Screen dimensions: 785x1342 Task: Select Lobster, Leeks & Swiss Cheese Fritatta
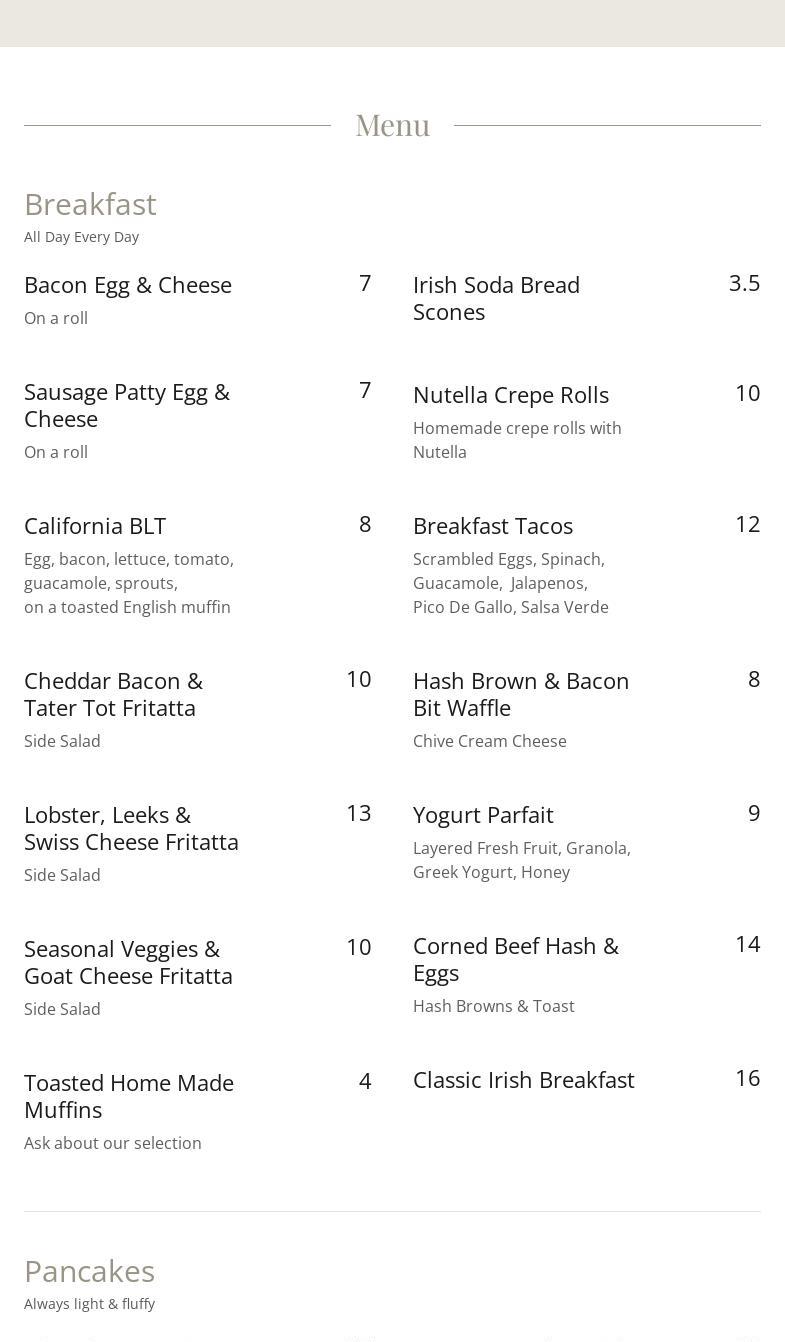coord(131,828)
